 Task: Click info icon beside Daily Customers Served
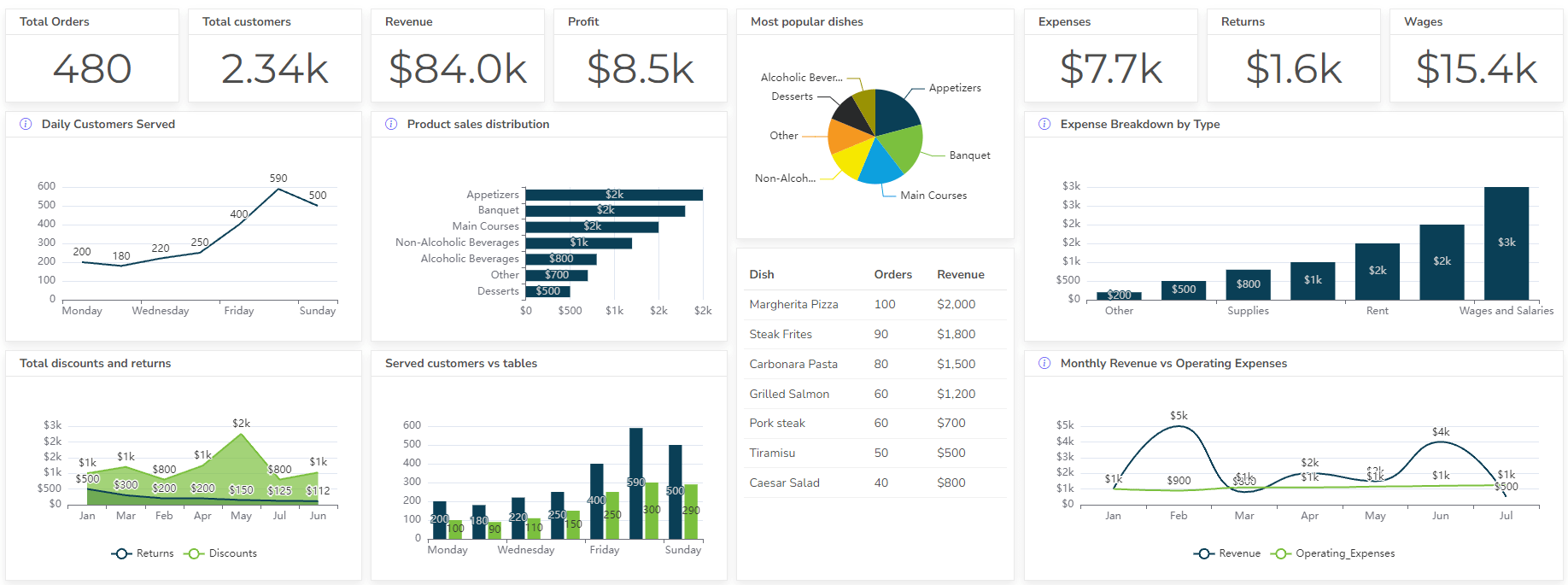26,124
